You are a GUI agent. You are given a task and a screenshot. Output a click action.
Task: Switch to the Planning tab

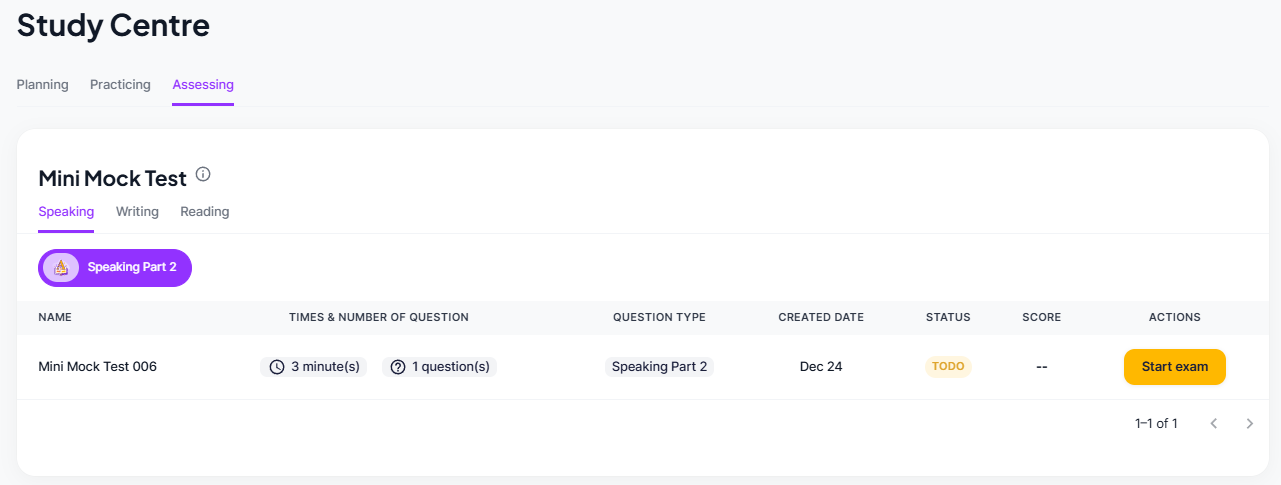tap(42, 85)
